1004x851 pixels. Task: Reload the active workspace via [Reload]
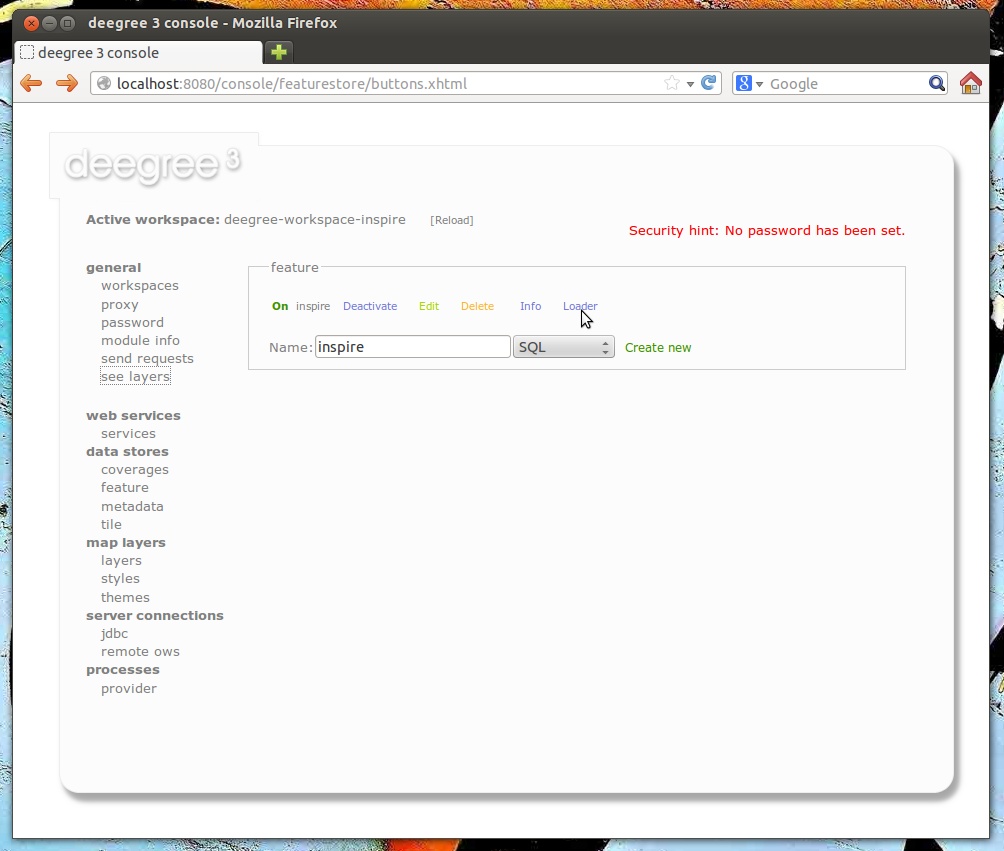pos(452,219)
